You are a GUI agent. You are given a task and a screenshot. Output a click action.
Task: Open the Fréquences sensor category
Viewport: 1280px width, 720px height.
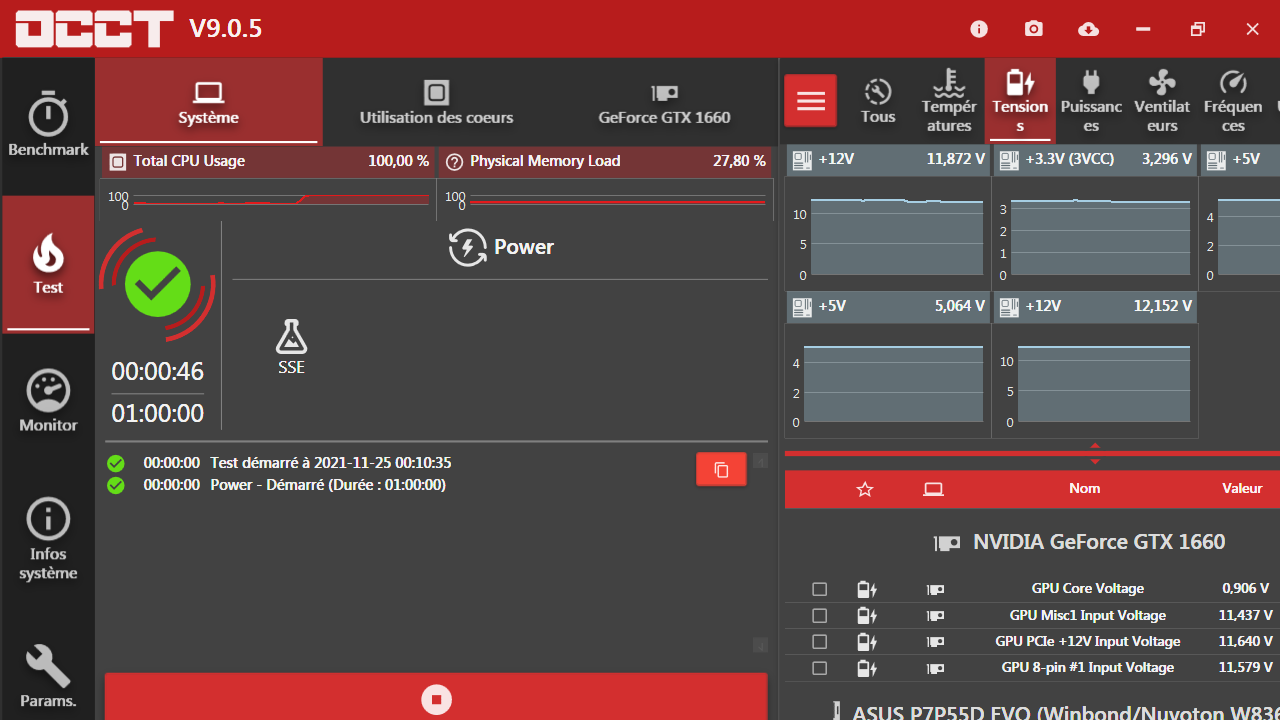[x=1233, y=101]
